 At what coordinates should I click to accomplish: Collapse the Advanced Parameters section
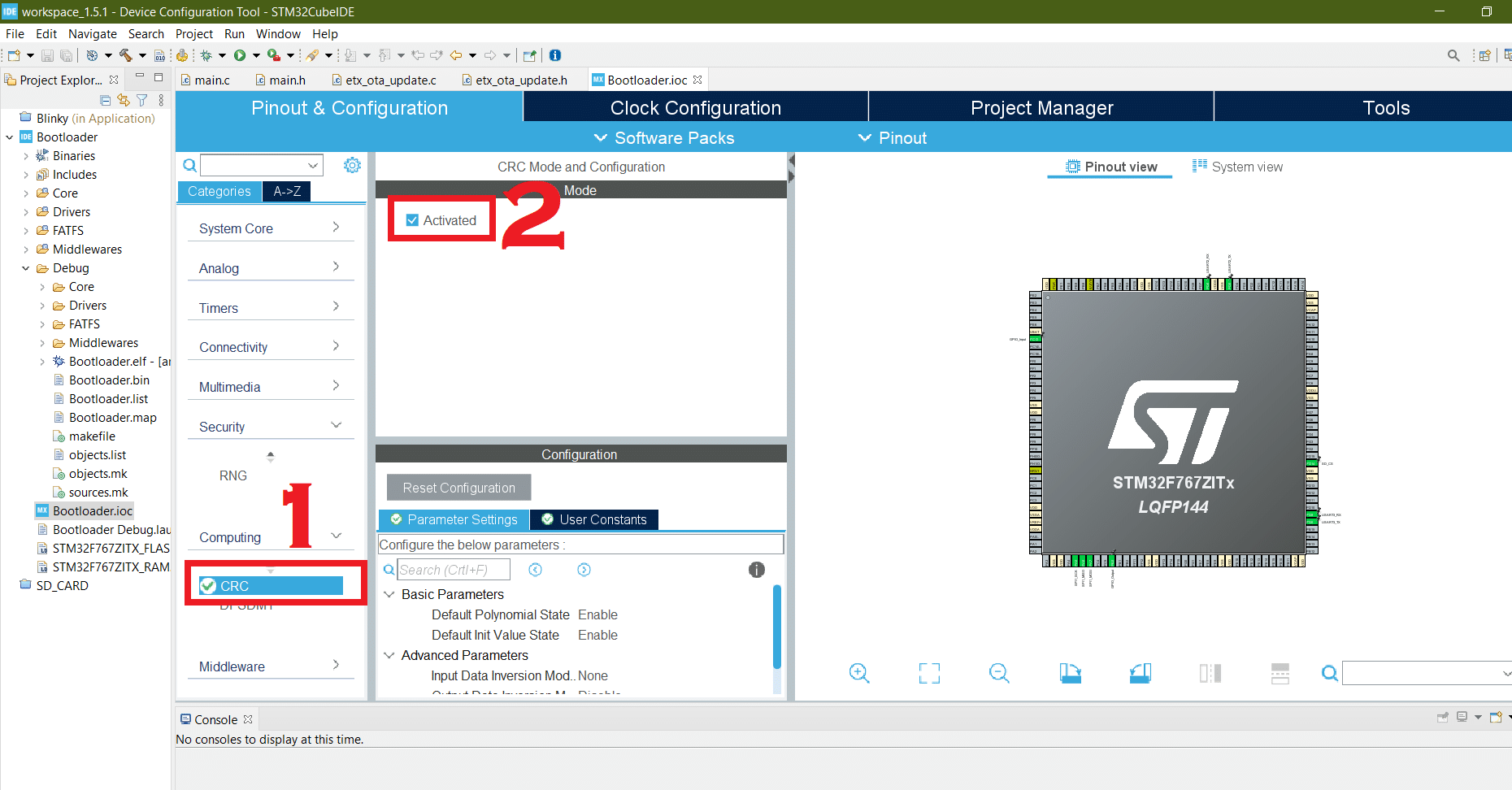[x=389, y=655]
